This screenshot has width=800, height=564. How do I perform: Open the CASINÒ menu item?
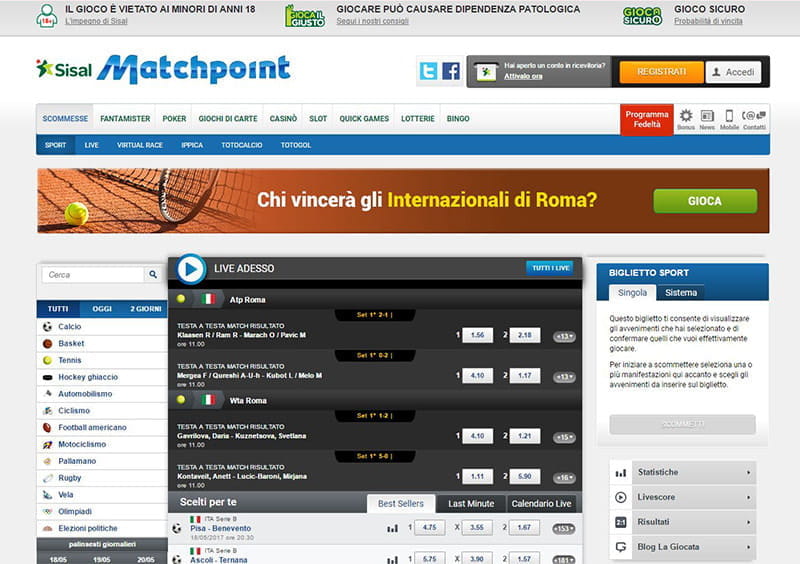pos(283,119)
